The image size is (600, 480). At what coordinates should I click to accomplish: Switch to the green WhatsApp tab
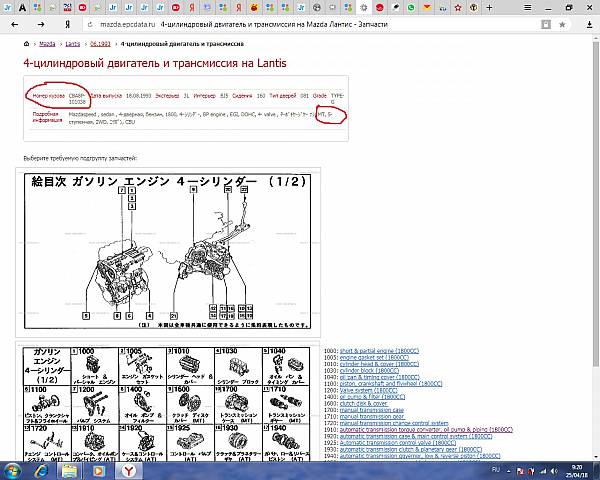click(x=411, y=7)
